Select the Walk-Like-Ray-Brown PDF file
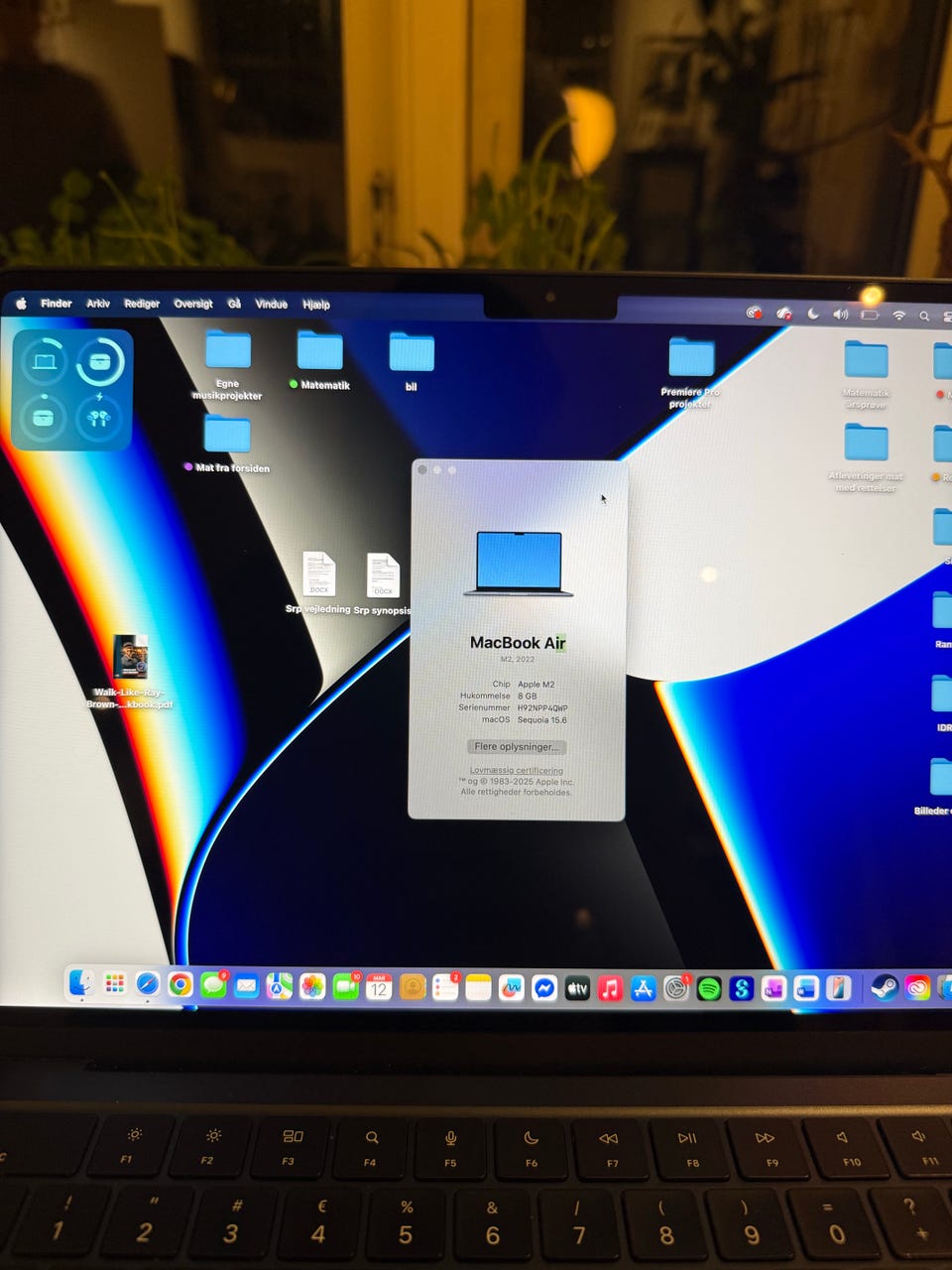The width and height of the screenshot is (952, 1270). (x=130, y=671)
